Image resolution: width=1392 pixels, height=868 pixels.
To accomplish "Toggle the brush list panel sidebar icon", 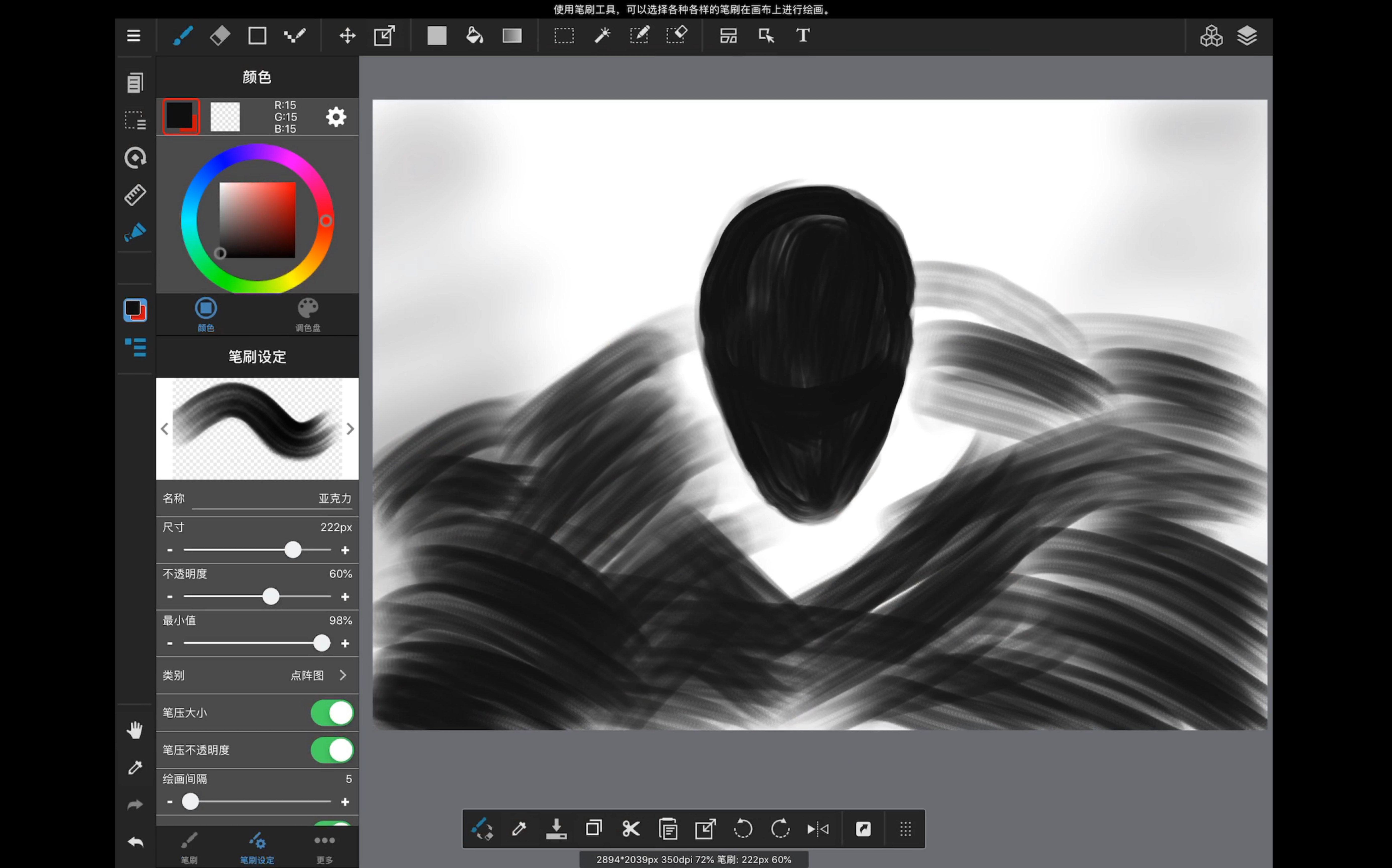I will click(x=135, y=347).
